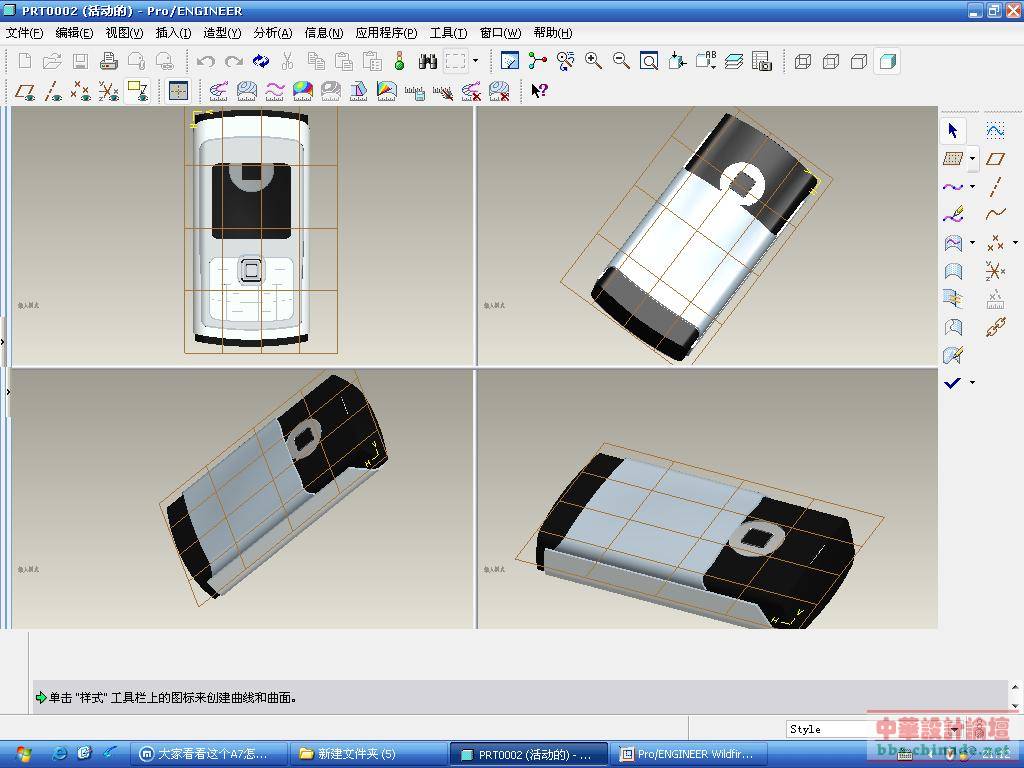Toggle datum points display
1024x768 pixels.
81,91
